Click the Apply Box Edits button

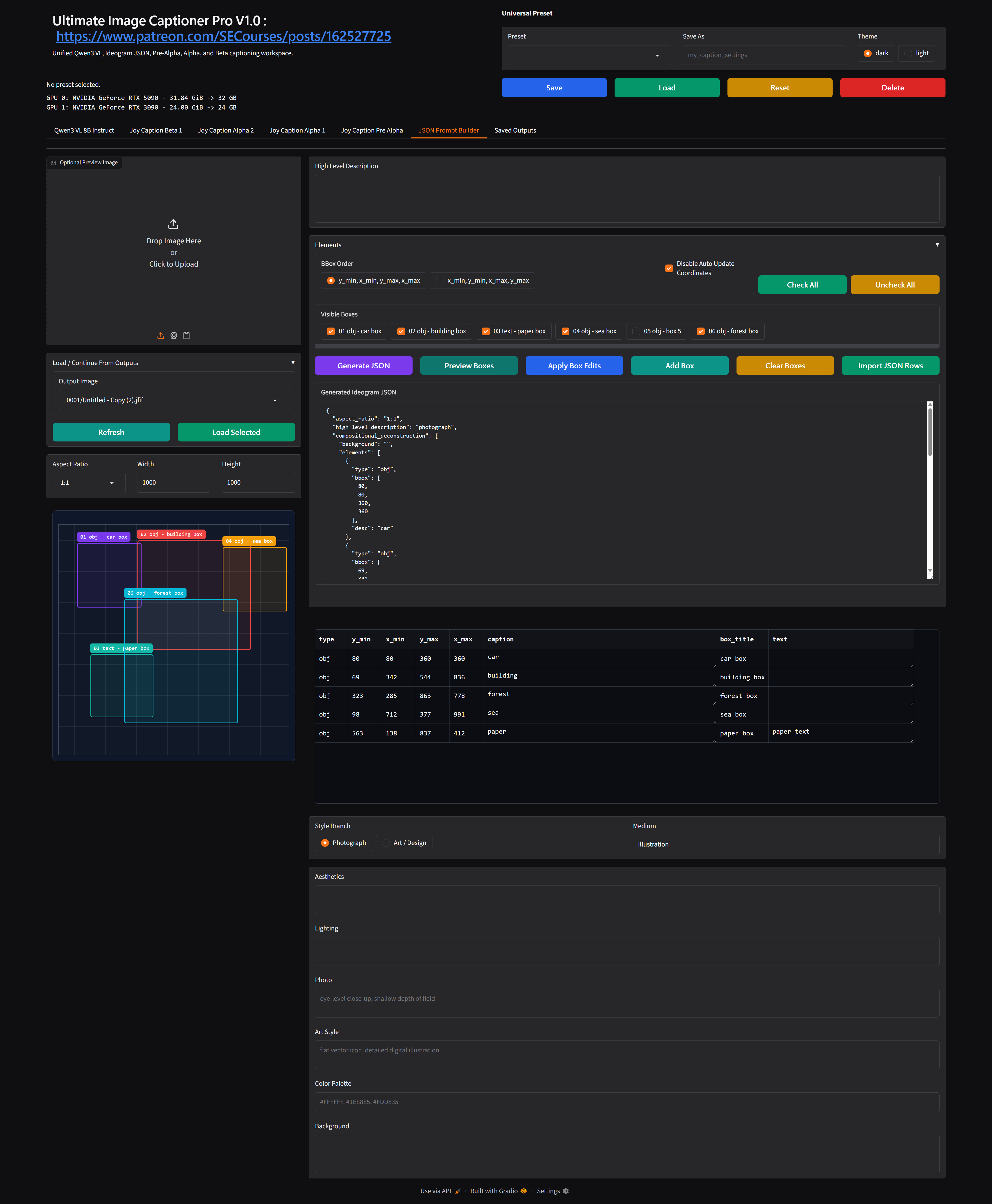click(x=574, y=366)
